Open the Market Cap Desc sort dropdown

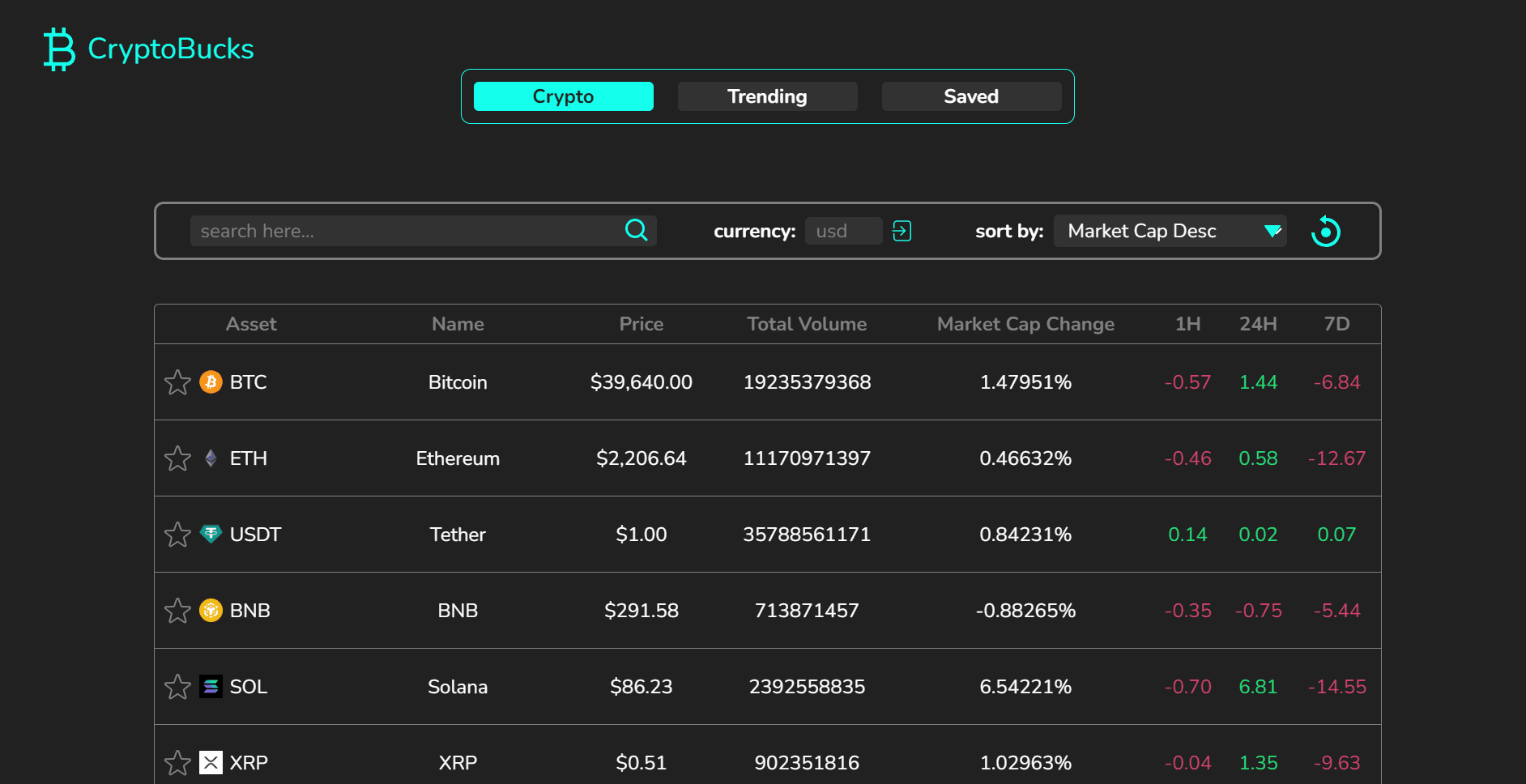point(1170,231)
